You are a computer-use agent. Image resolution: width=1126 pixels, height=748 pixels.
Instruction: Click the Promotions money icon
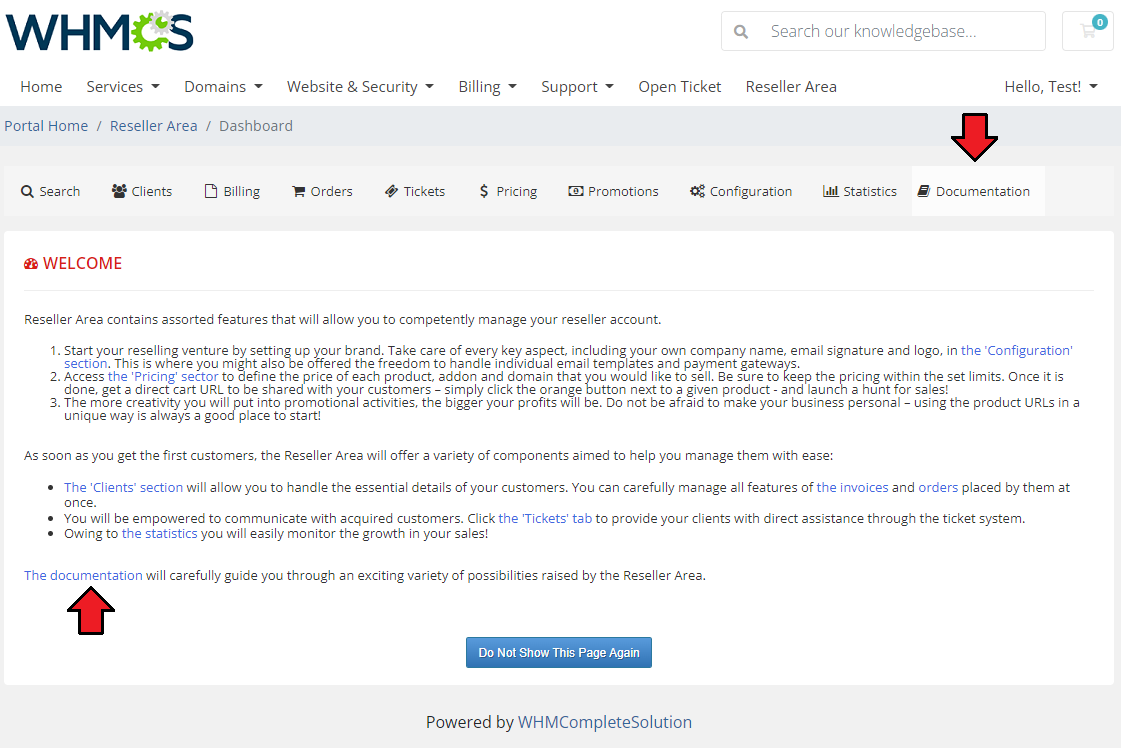tap(576, 191)
